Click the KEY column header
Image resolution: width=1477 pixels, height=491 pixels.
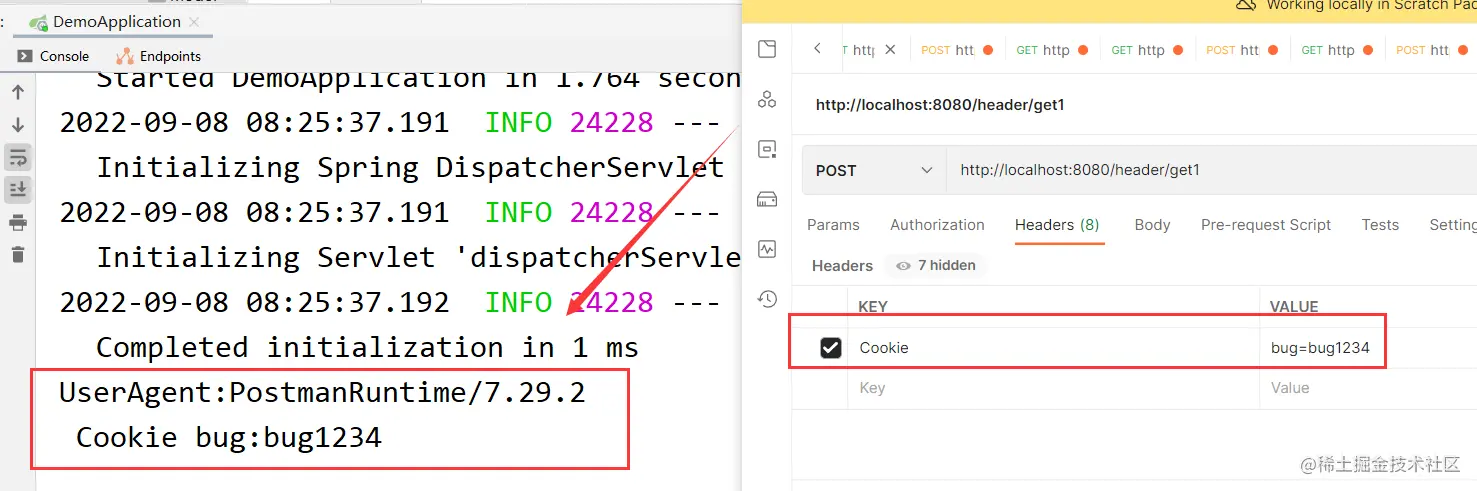coord(873,307)
